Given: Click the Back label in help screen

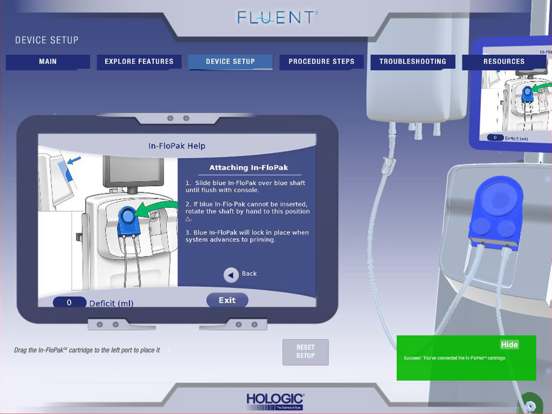Looking at the screenshot, I should 249,274.
